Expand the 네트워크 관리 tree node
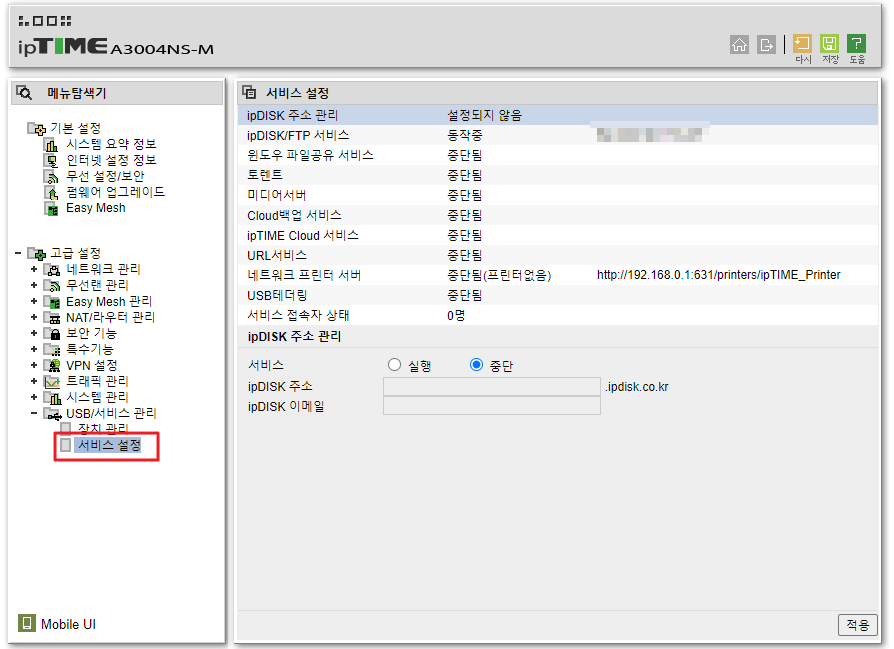The height and width of the screenshot is (649, 894). click(x=34, y=269)
